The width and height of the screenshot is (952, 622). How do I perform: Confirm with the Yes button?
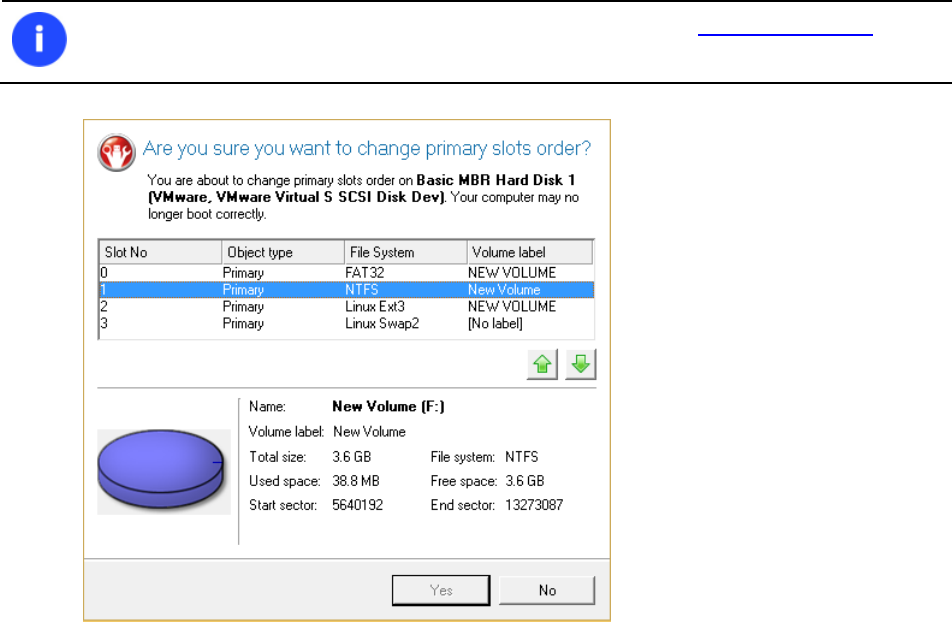tap(441, 590)
